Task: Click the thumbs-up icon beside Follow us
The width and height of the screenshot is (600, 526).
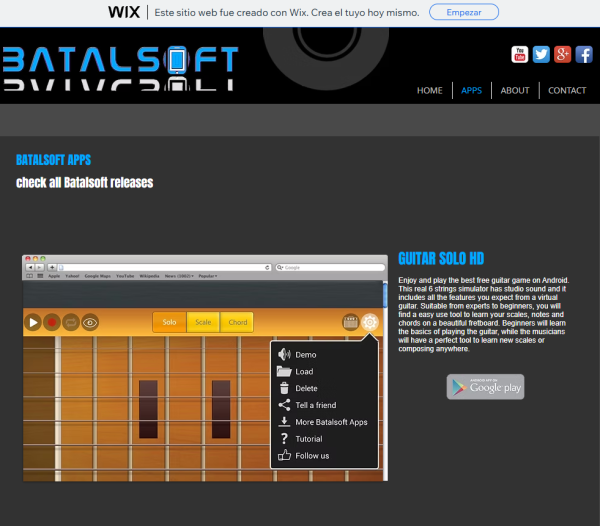Action: pos(284,455)
